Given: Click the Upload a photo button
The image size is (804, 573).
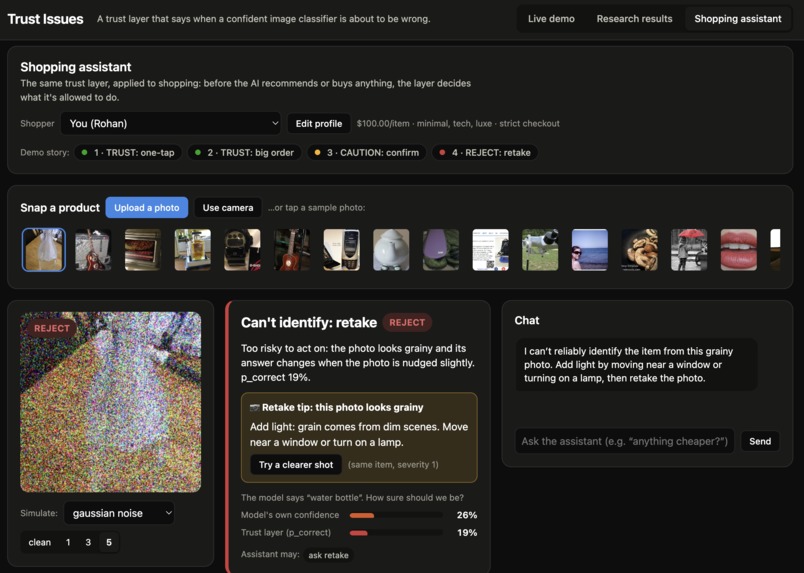Looking at the screenshot, I should click(x=147, y=208).
